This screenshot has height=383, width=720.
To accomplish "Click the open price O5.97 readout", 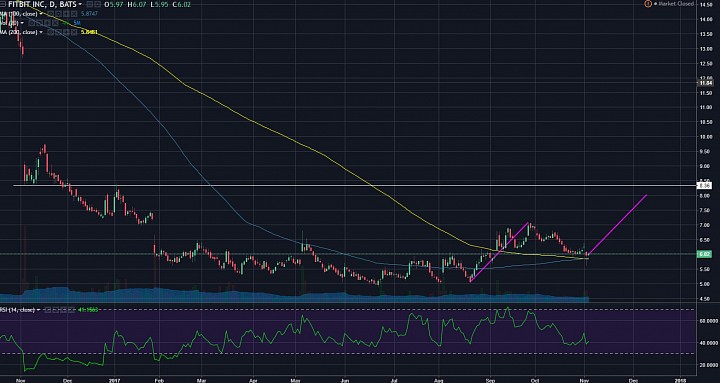I will pyautogui.click(x=114, y=4).
